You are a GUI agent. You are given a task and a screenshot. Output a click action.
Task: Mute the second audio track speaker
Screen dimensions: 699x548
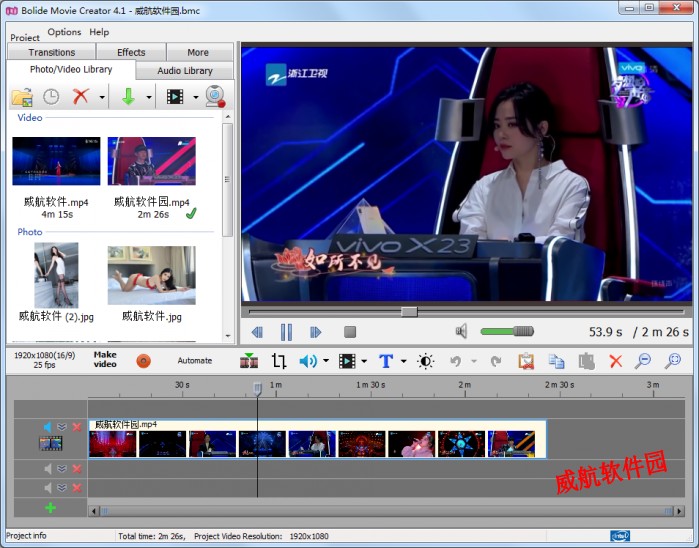tap(48, 469)
